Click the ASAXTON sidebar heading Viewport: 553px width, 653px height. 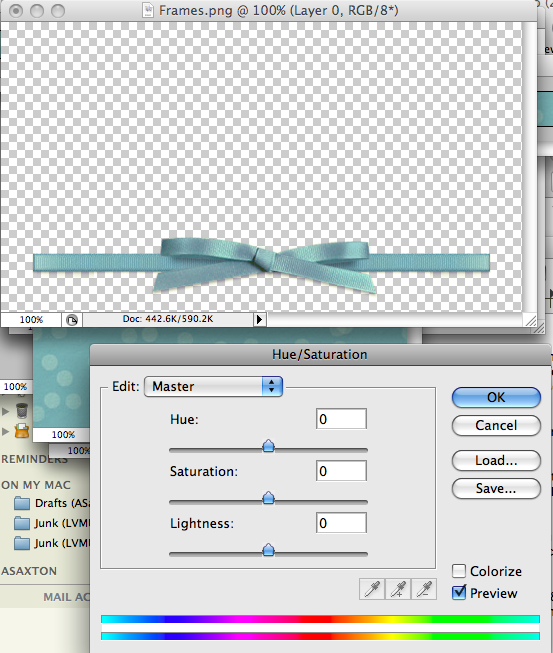tap(29, 571)
